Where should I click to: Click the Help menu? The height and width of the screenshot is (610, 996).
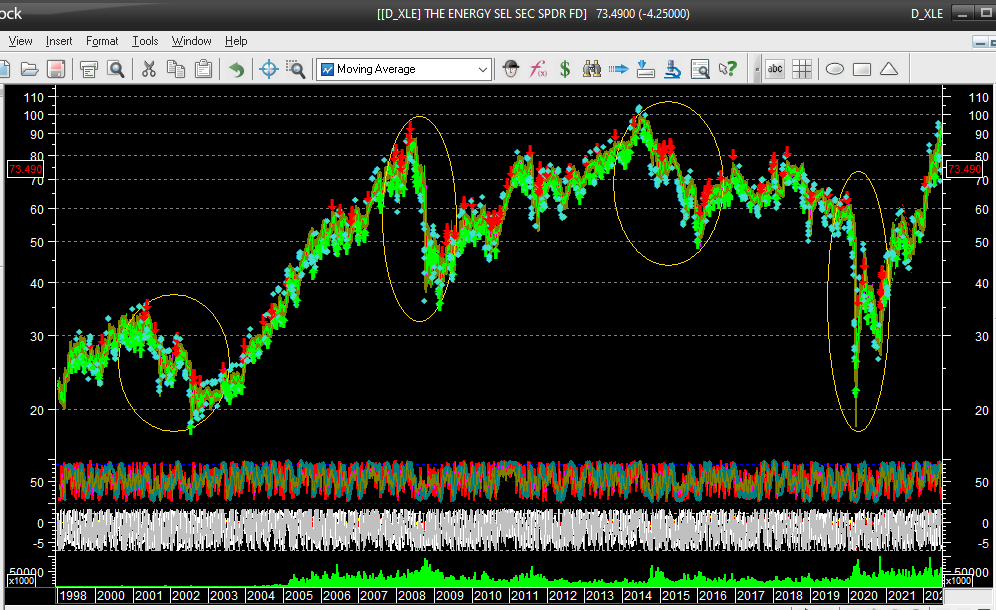pyautogui.click(x=236, y=41)
